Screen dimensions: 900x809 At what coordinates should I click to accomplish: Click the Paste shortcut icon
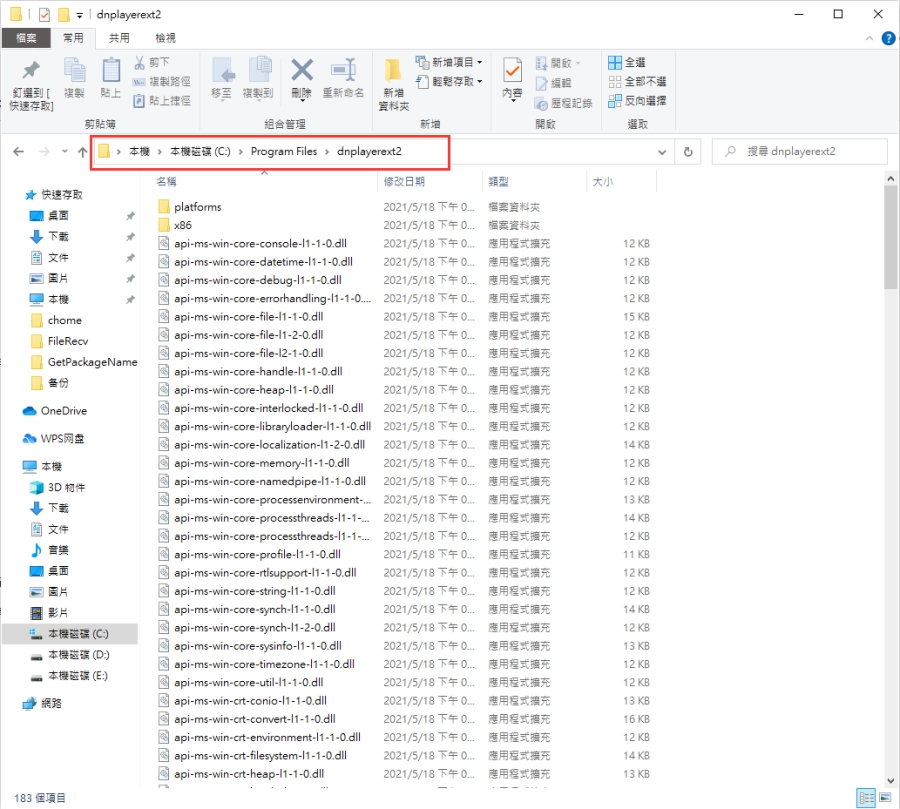(x=139, y=101)
